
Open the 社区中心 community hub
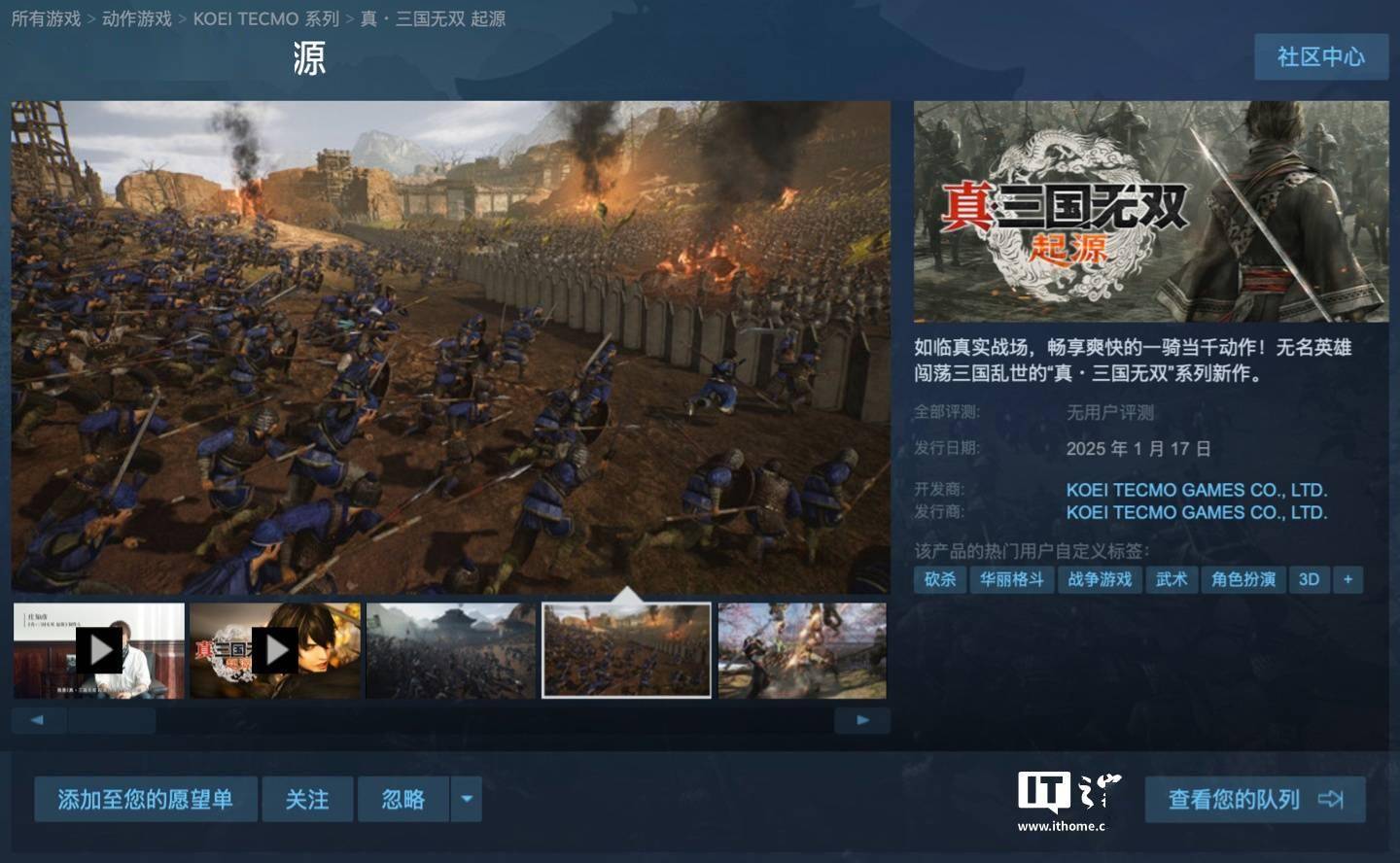tap(1321, 56)
